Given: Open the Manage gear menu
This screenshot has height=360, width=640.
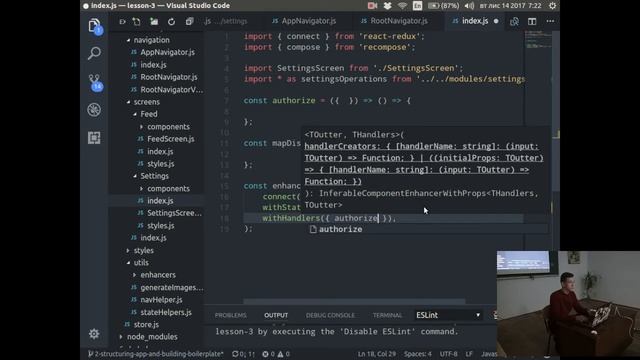Looking at the screenshot, I should click(94, 334).
